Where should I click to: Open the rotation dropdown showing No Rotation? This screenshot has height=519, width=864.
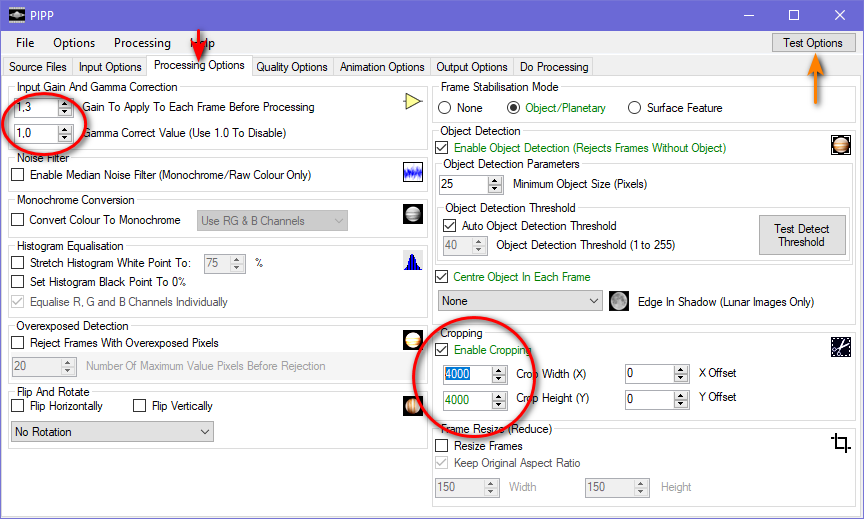(x=112, y=432)
